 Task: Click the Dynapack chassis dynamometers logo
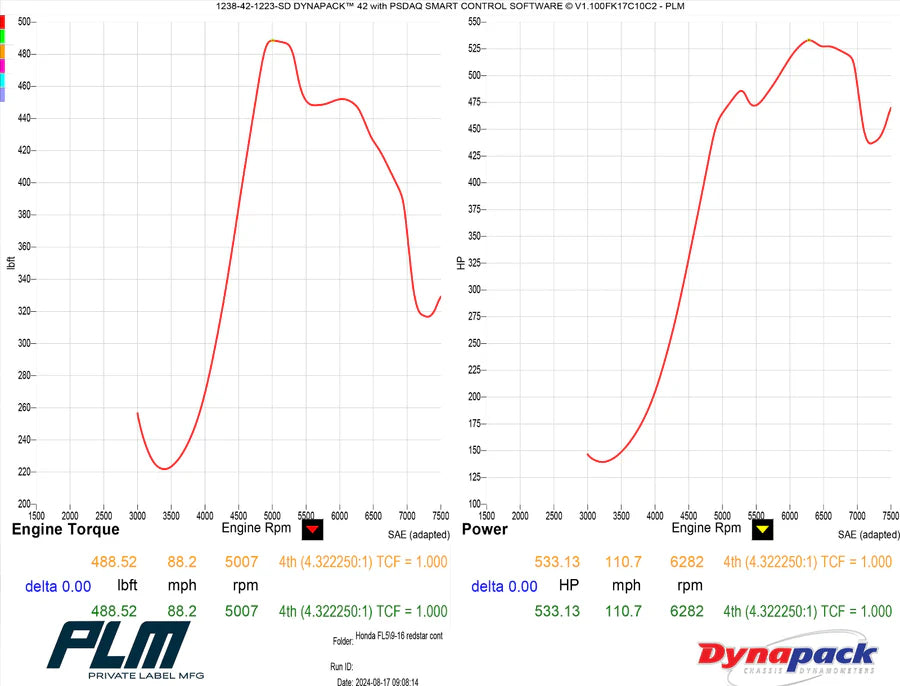click(789, 657)
